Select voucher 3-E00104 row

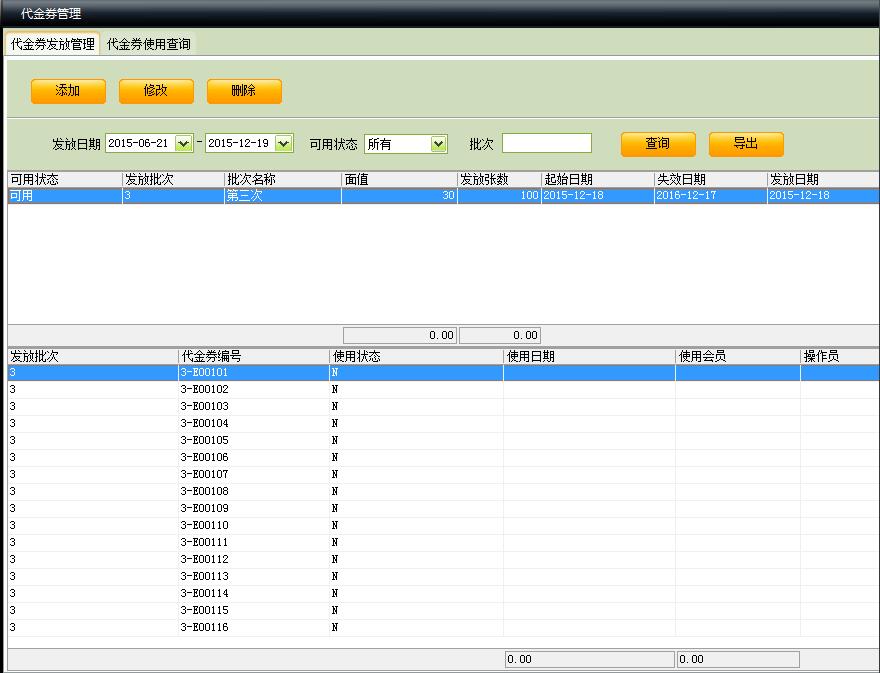[x=443, y=423]
